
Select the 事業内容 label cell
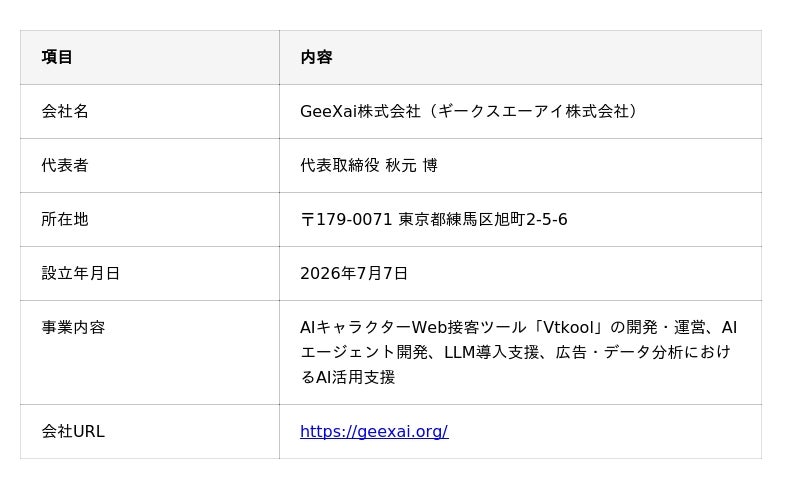tap(149, 352)
